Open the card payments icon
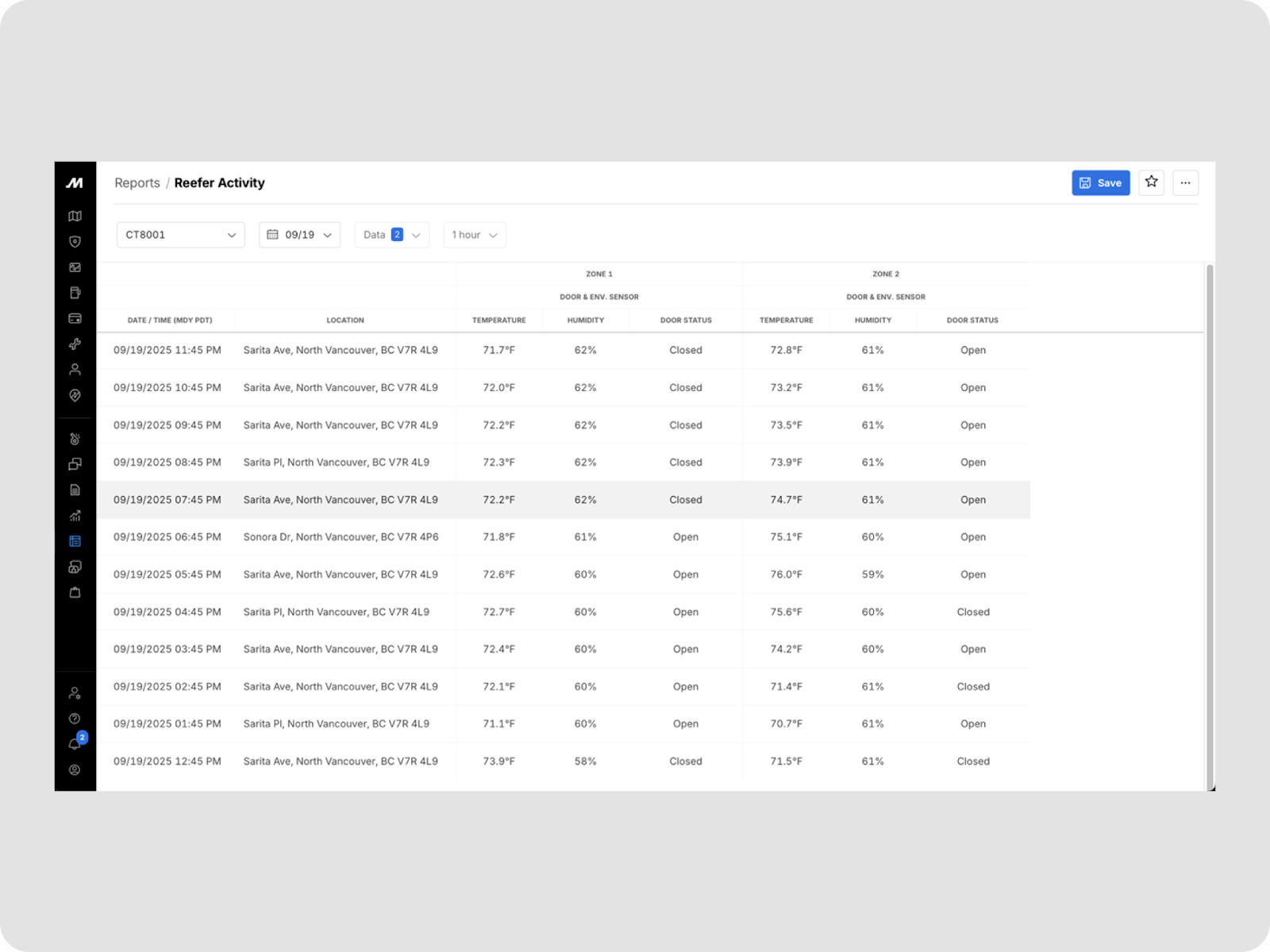 point(75,318)
